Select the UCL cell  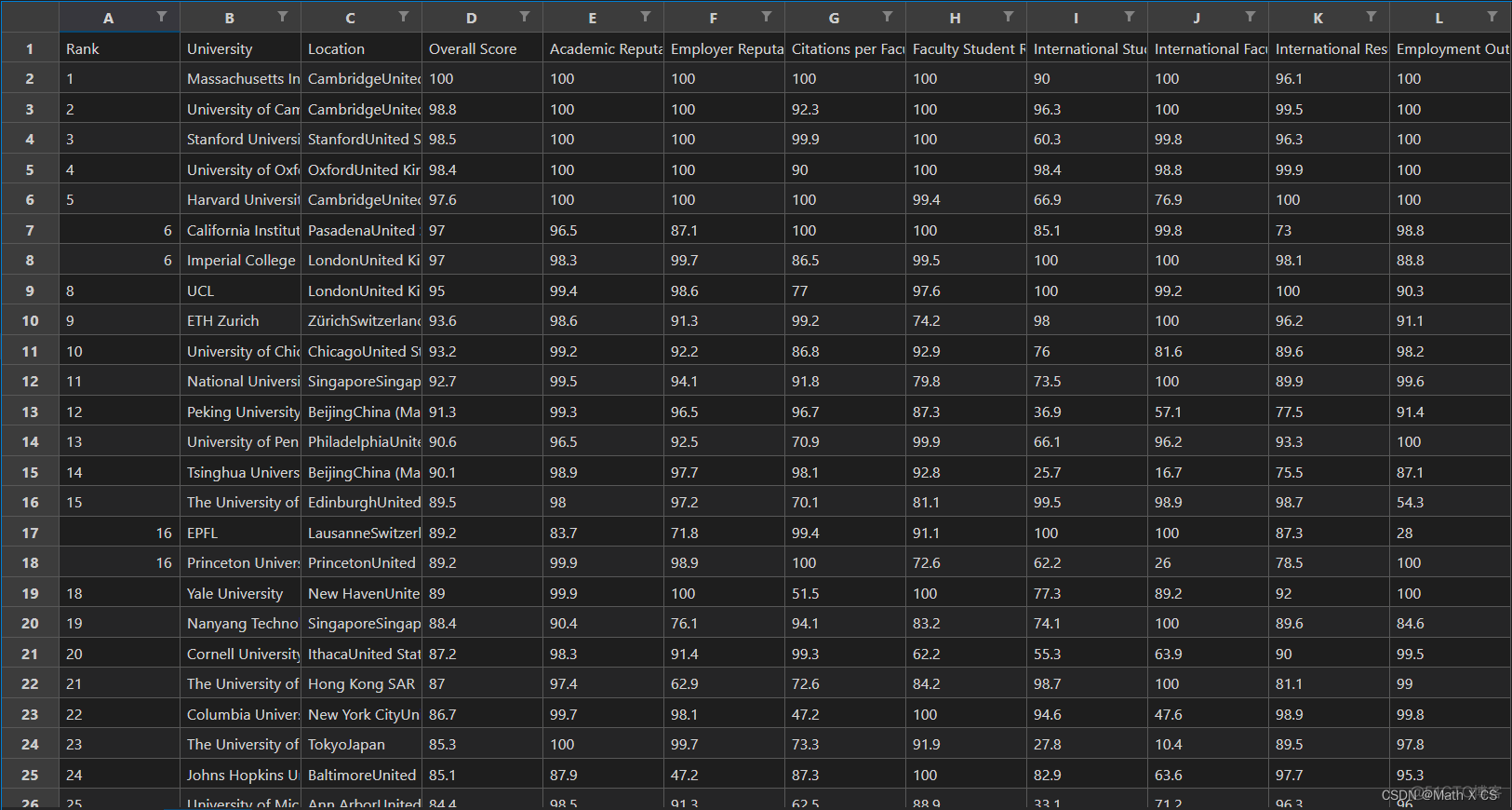(241, 290)
